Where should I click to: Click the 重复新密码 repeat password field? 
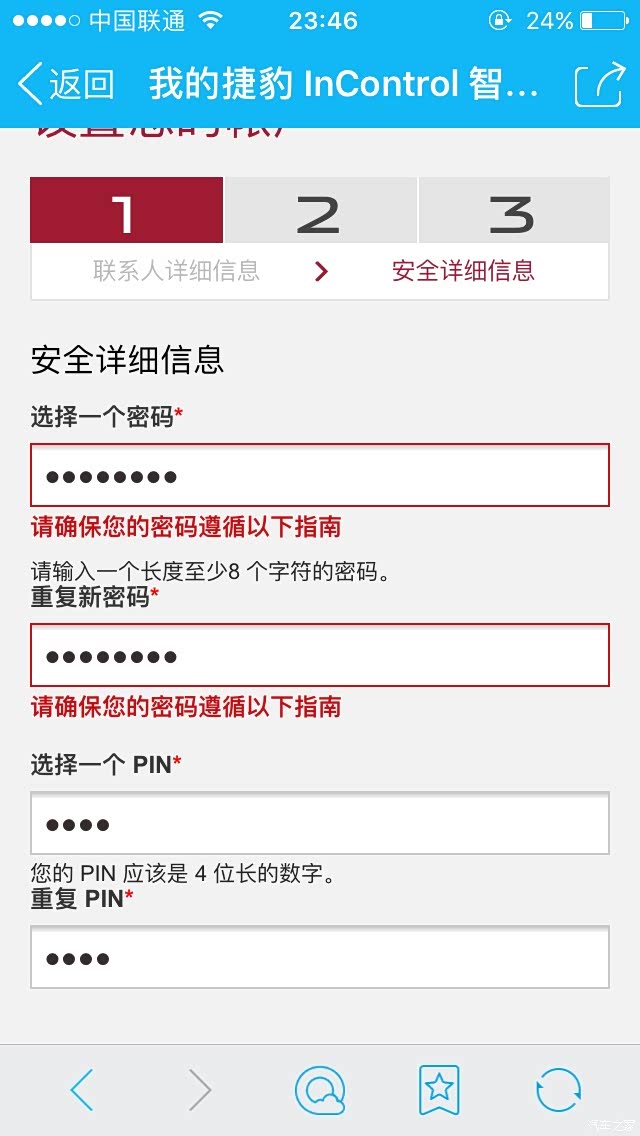click(x=320, y=655)
